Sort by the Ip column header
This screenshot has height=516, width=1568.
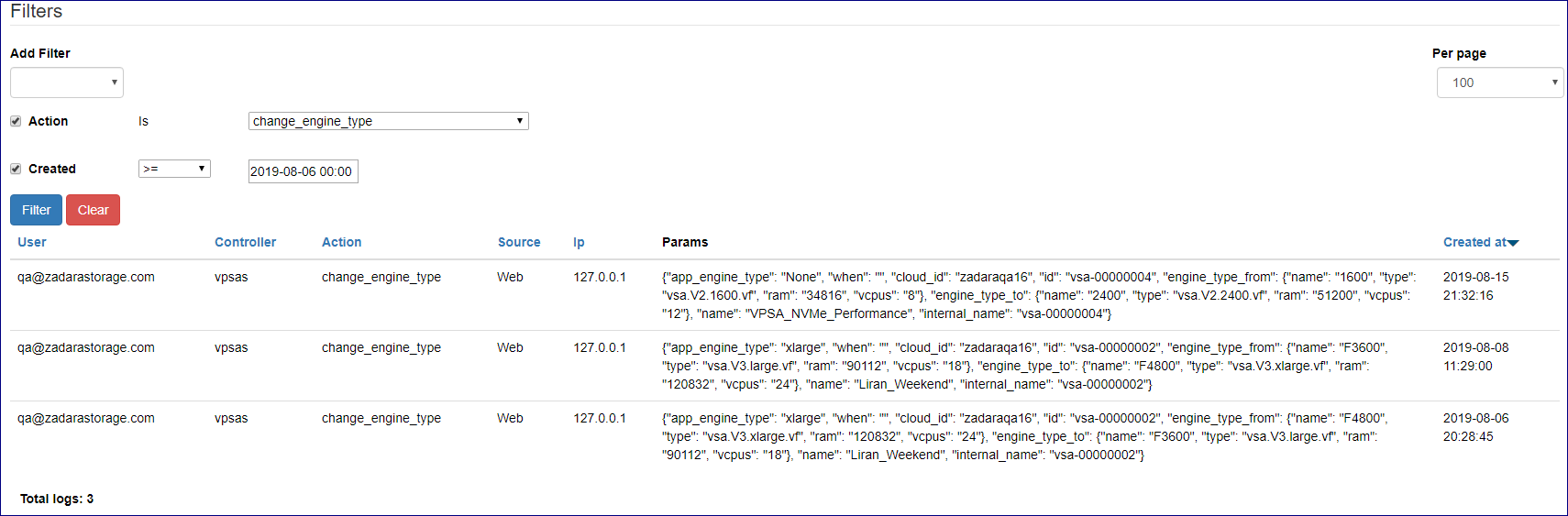(579, 242)
